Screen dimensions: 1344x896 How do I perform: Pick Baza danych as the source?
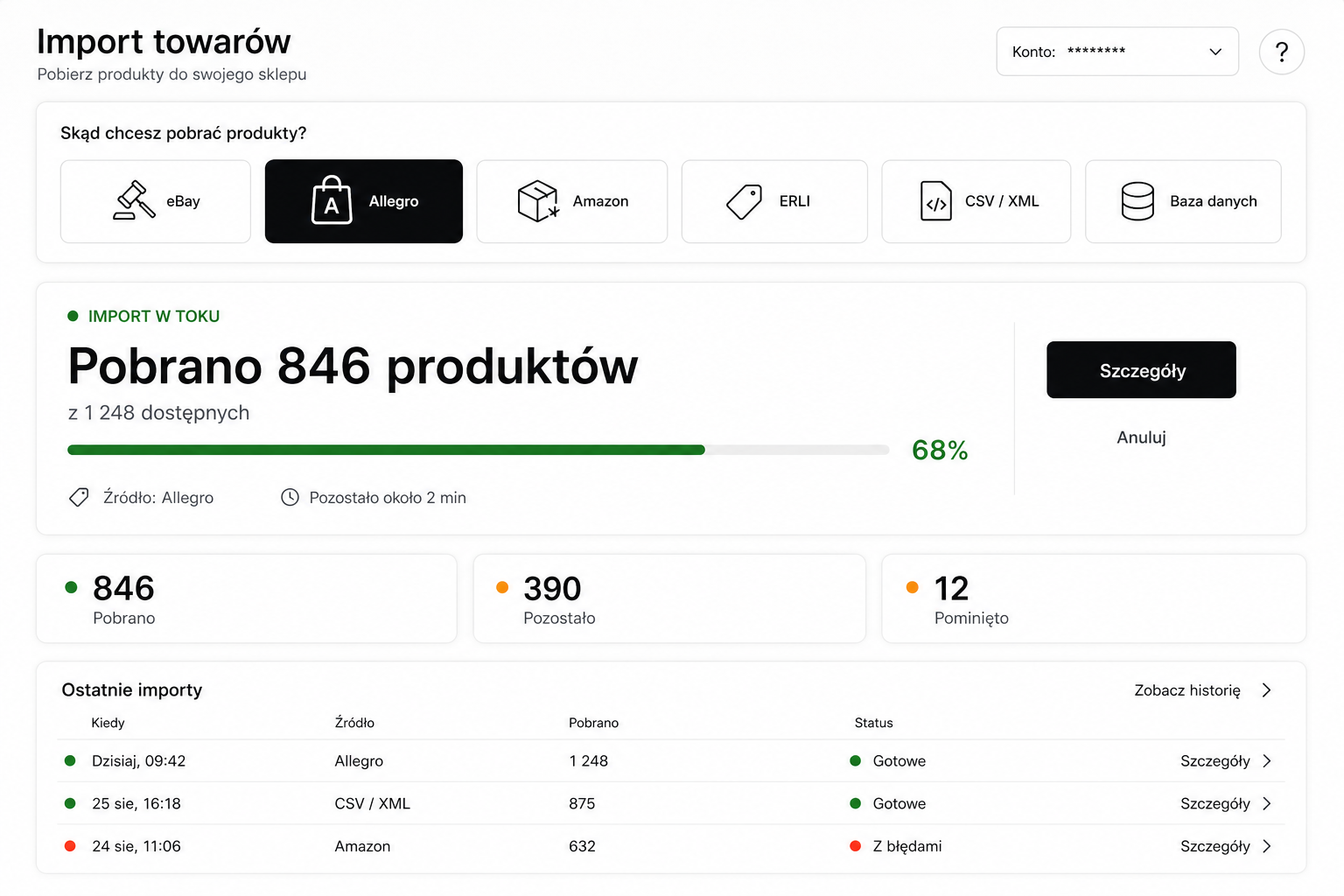tap(1183, 201)
